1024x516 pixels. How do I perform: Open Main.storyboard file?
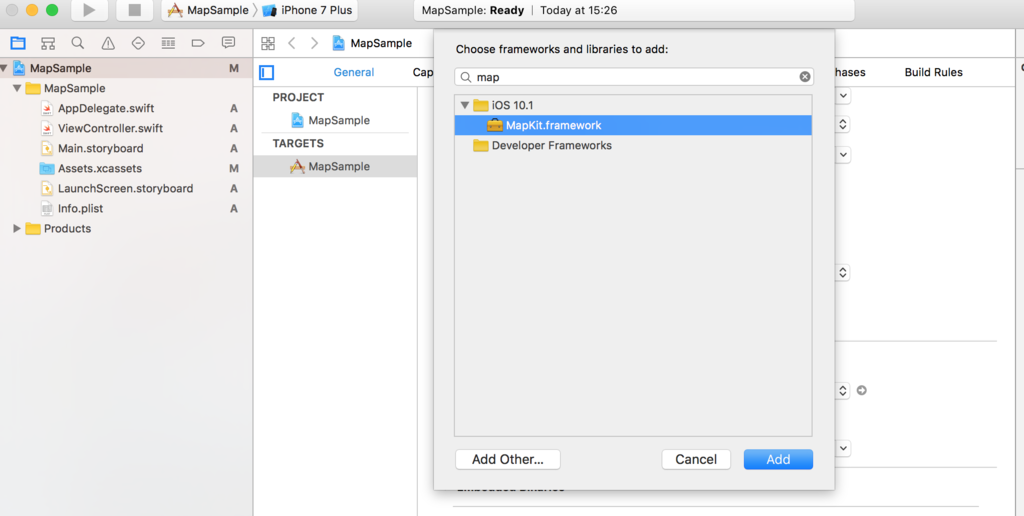point(101,148)
